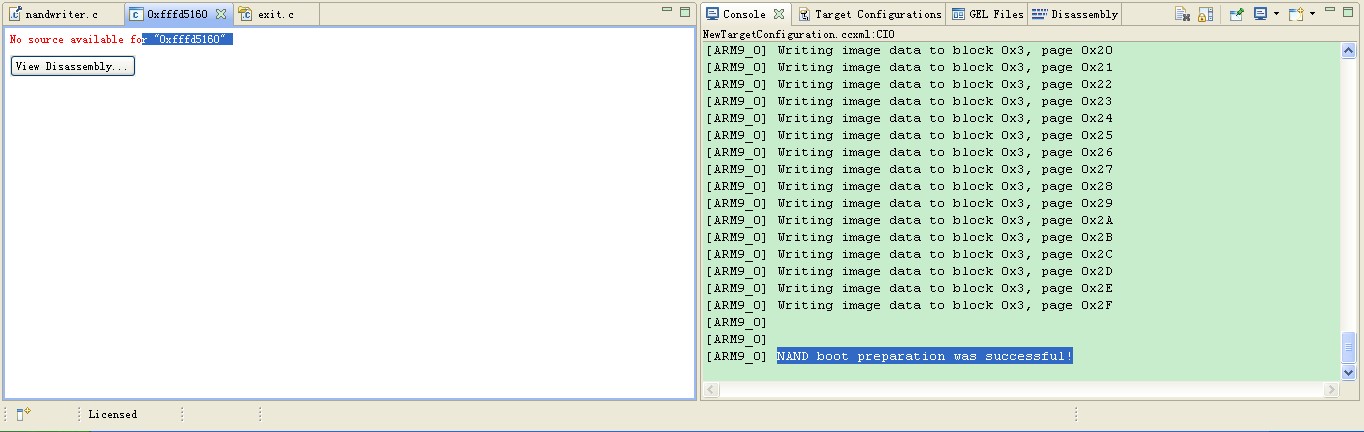Click console line for page 0x2A
This screenshot has height=432, width=1364.
pos(909,220)
